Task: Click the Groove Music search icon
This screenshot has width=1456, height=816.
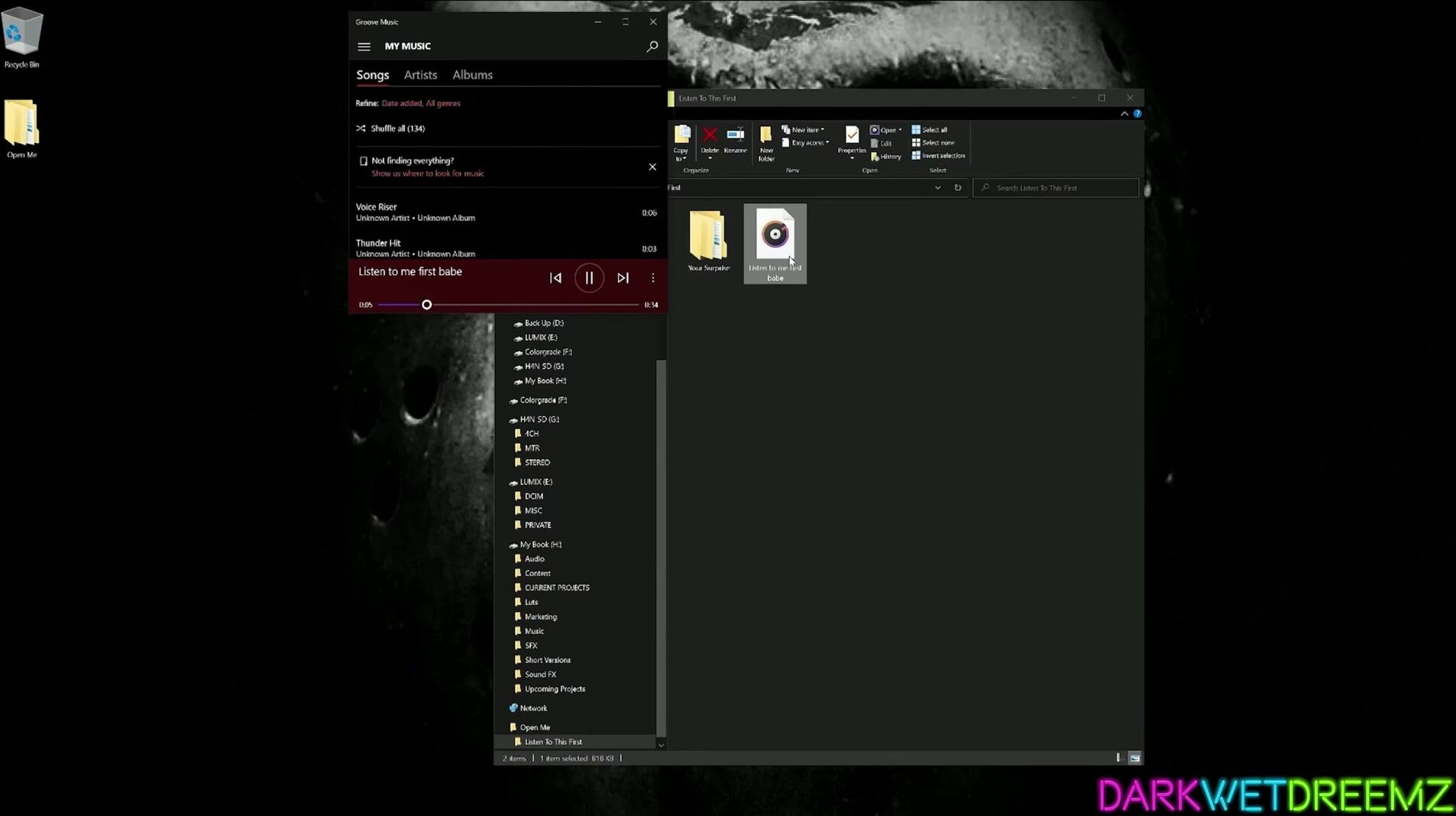Action: 652,47
